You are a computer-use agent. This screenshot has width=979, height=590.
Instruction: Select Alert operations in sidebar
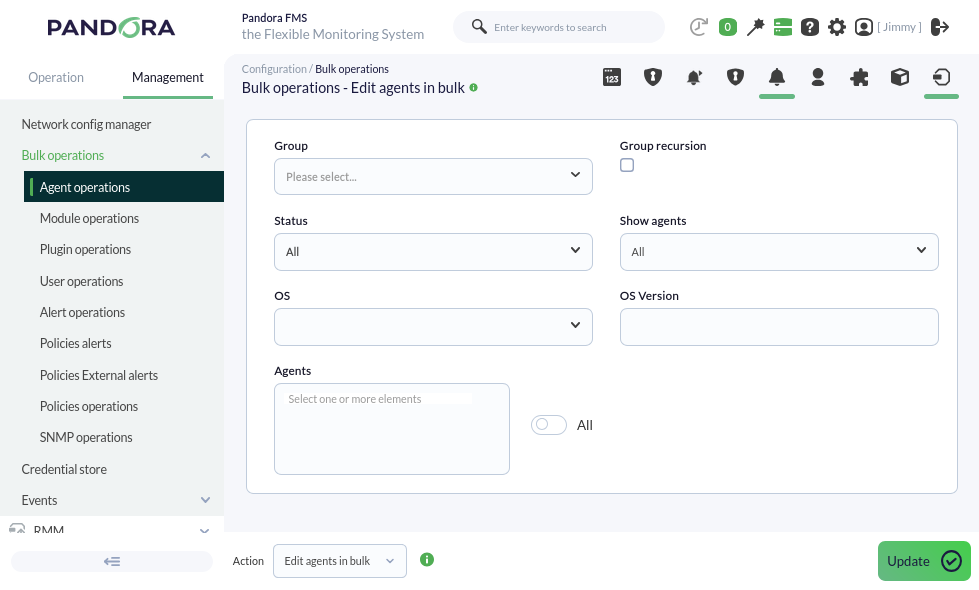pyautogui.click(x=82, y=312)
